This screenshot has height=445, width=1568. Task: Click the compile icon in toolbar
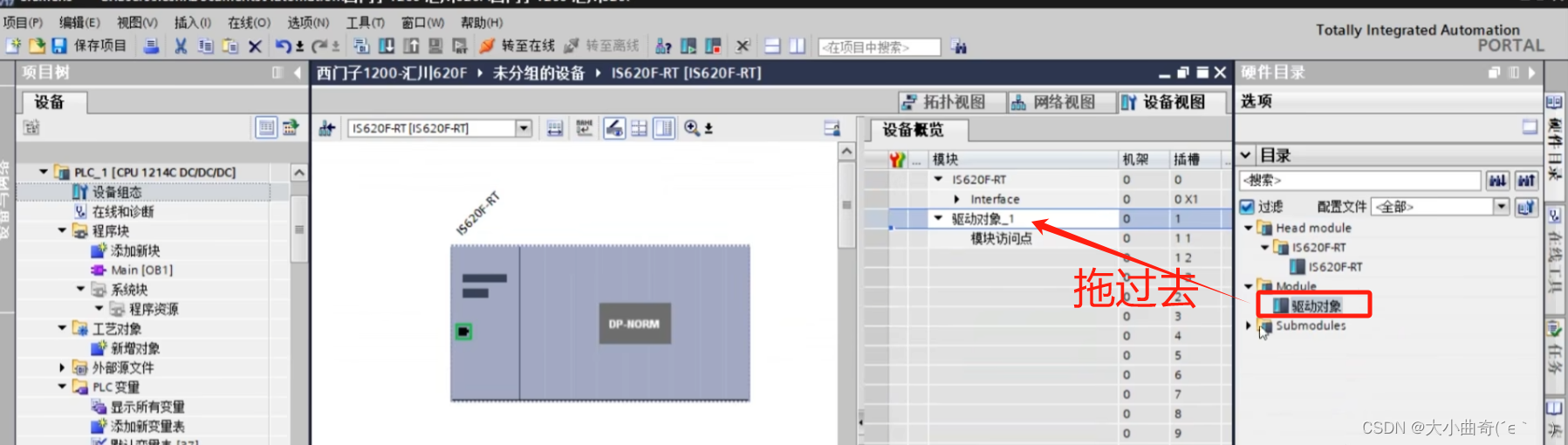coord(361,45)
